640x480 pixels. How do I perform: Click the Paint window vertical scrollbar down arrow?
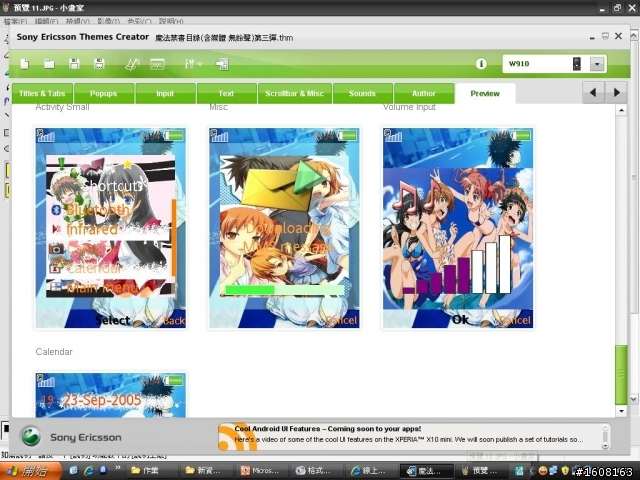pyautogui.click(x=634, y=399)
